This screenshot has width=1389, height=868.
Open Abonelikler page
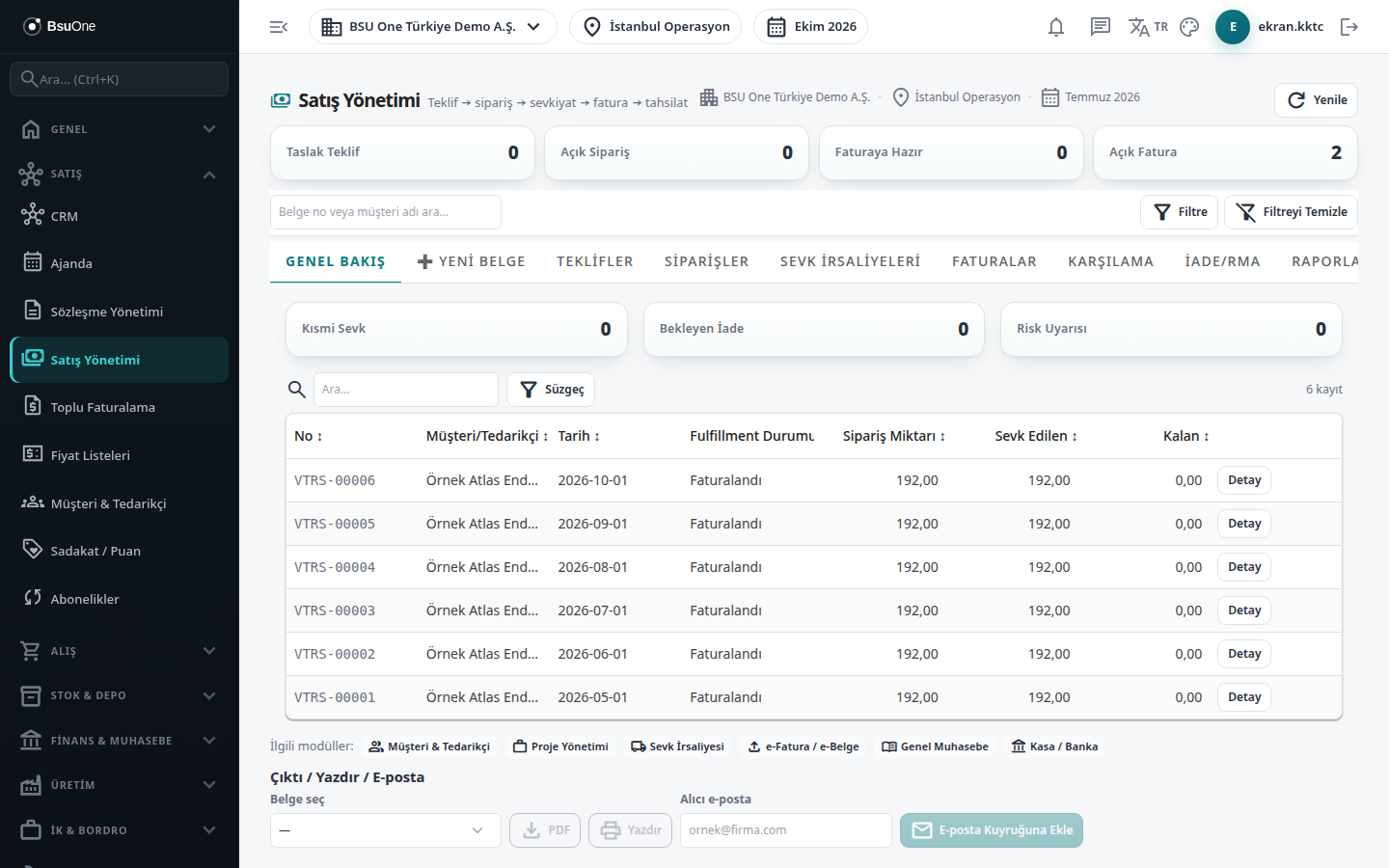point(120,599)
